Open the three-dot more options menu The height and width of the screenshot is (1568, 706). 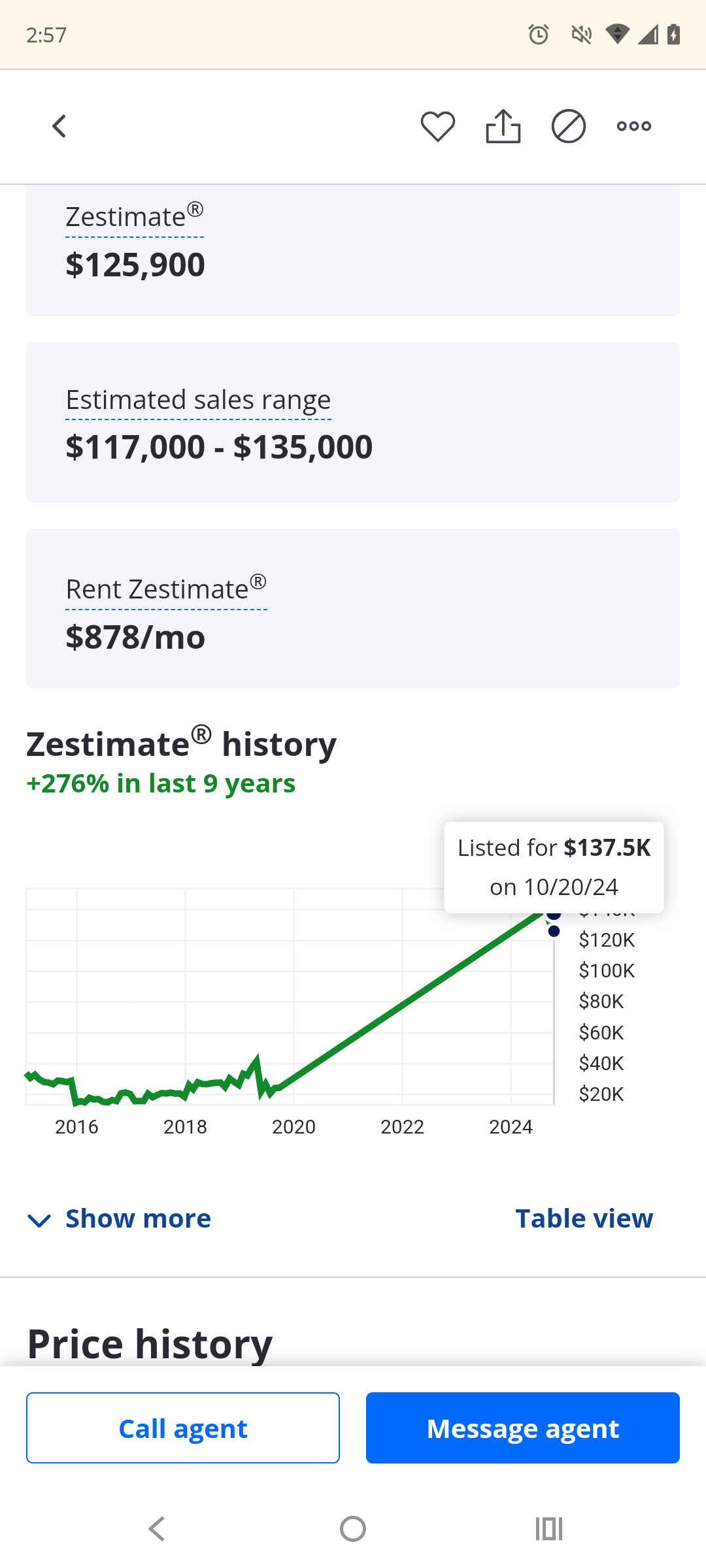pyautogui.click(x=634, y=126)
